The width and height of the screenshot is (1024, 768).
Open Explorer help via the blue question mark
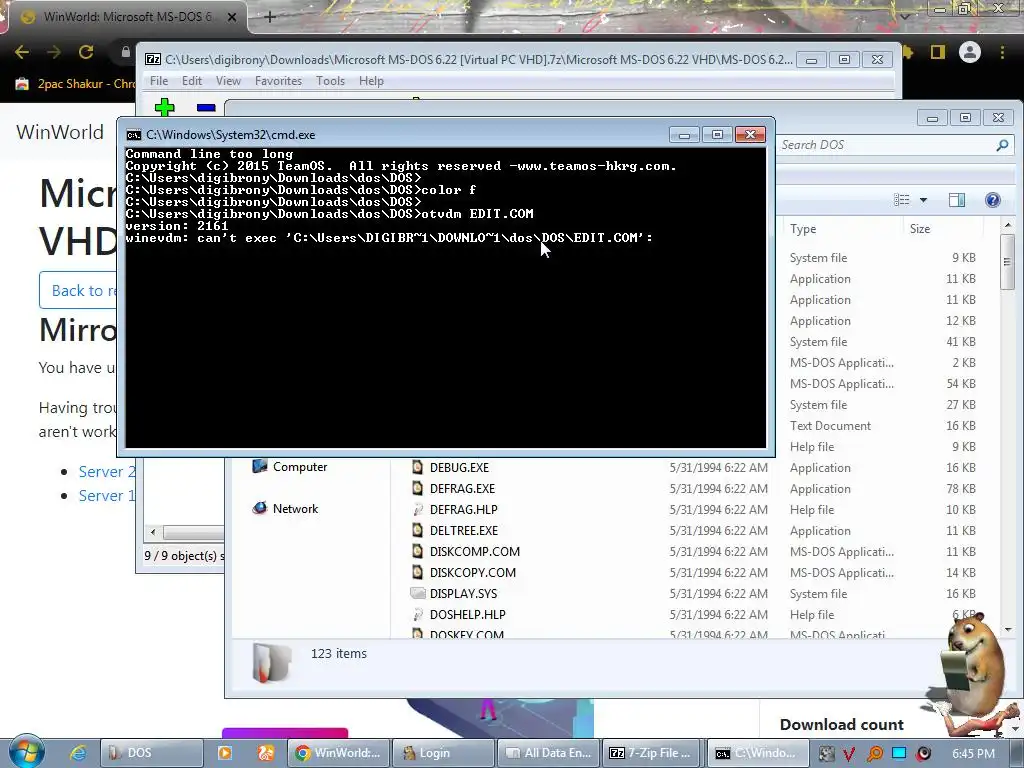pyautogui.click(x=992, y=200)
